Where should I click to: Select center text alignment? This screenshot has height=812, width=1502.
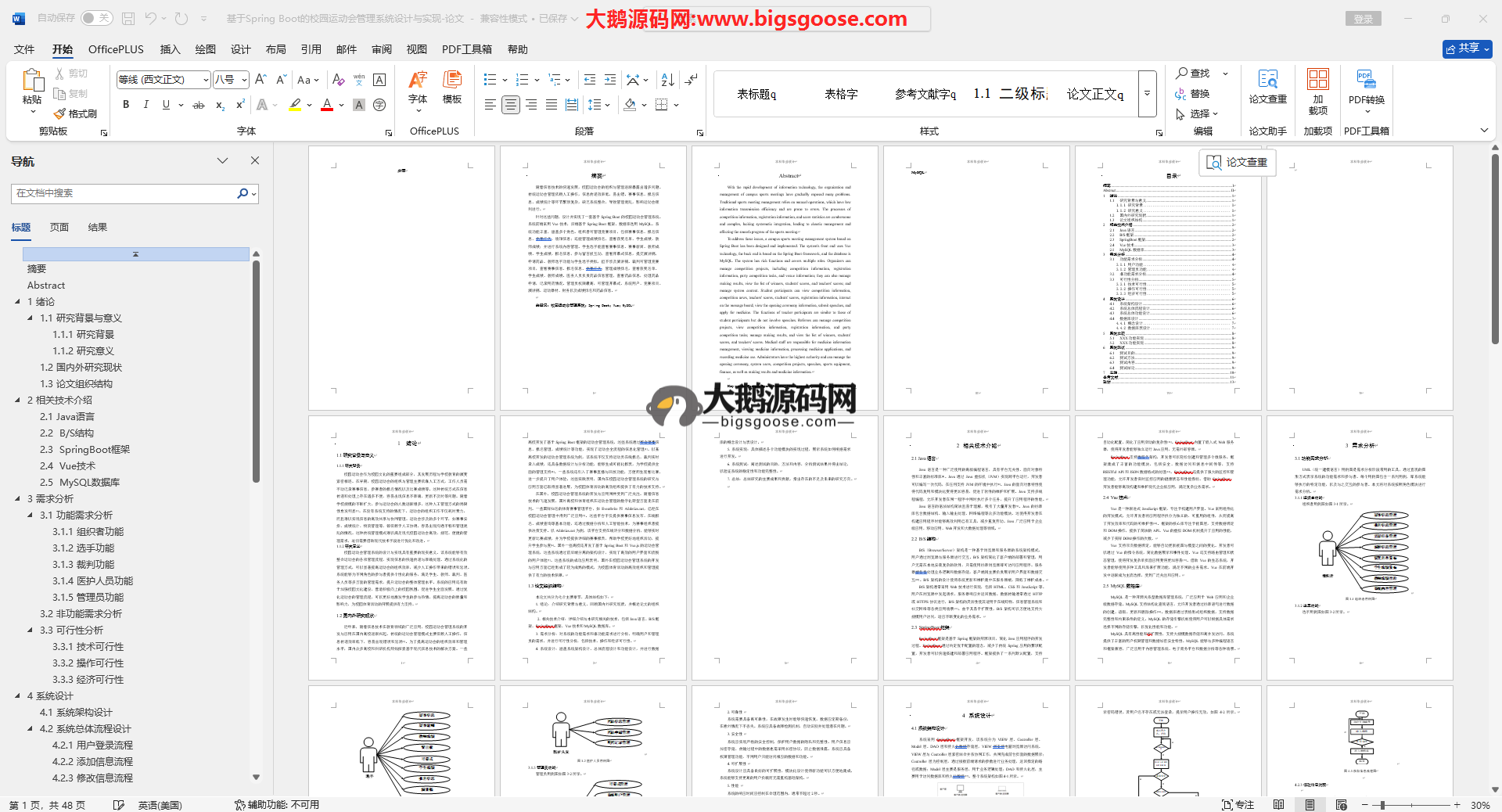tap(510, 104)
